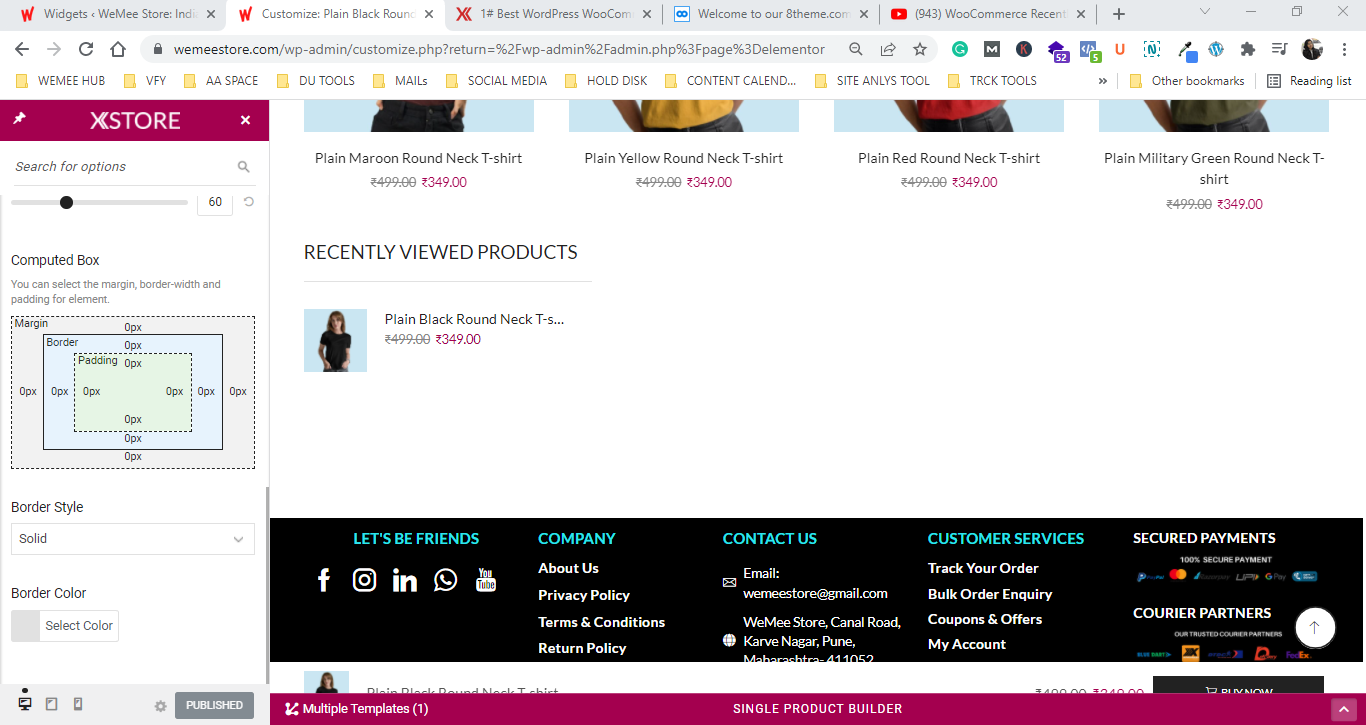Open the WordPress extension icon

[1216, 49]
